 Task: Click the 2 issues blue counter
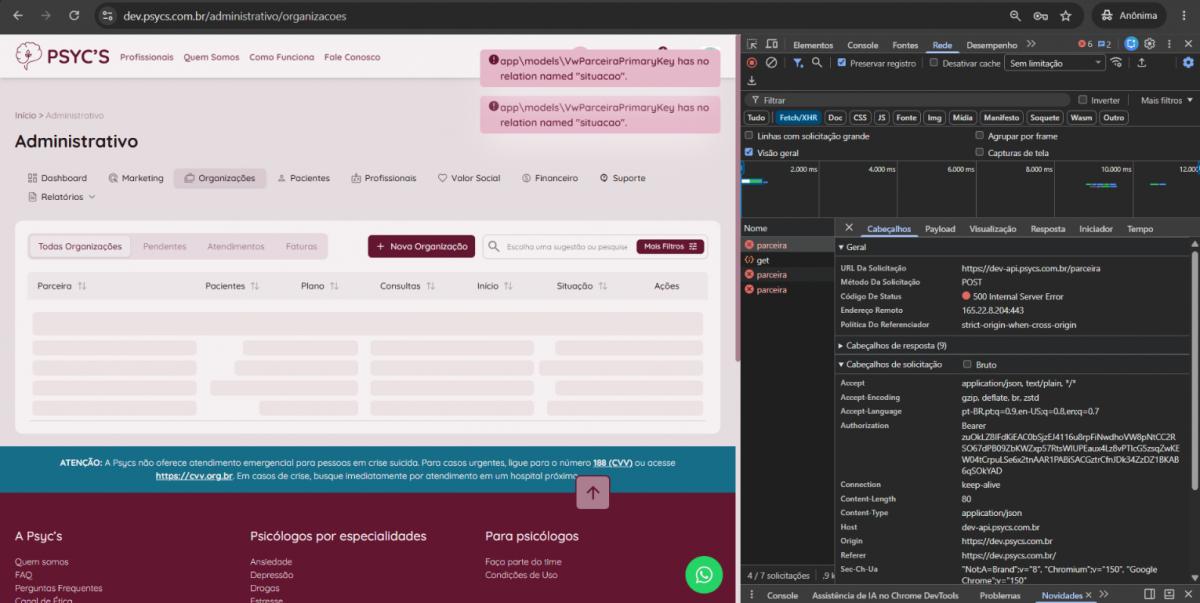point(1104,44)
